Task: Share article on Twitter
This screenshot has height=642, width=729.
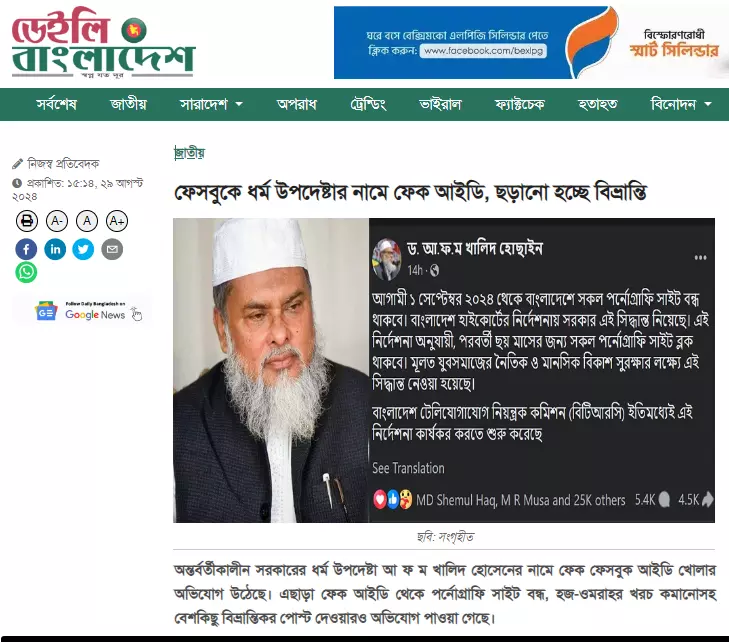Action: (x=83, y=249)
